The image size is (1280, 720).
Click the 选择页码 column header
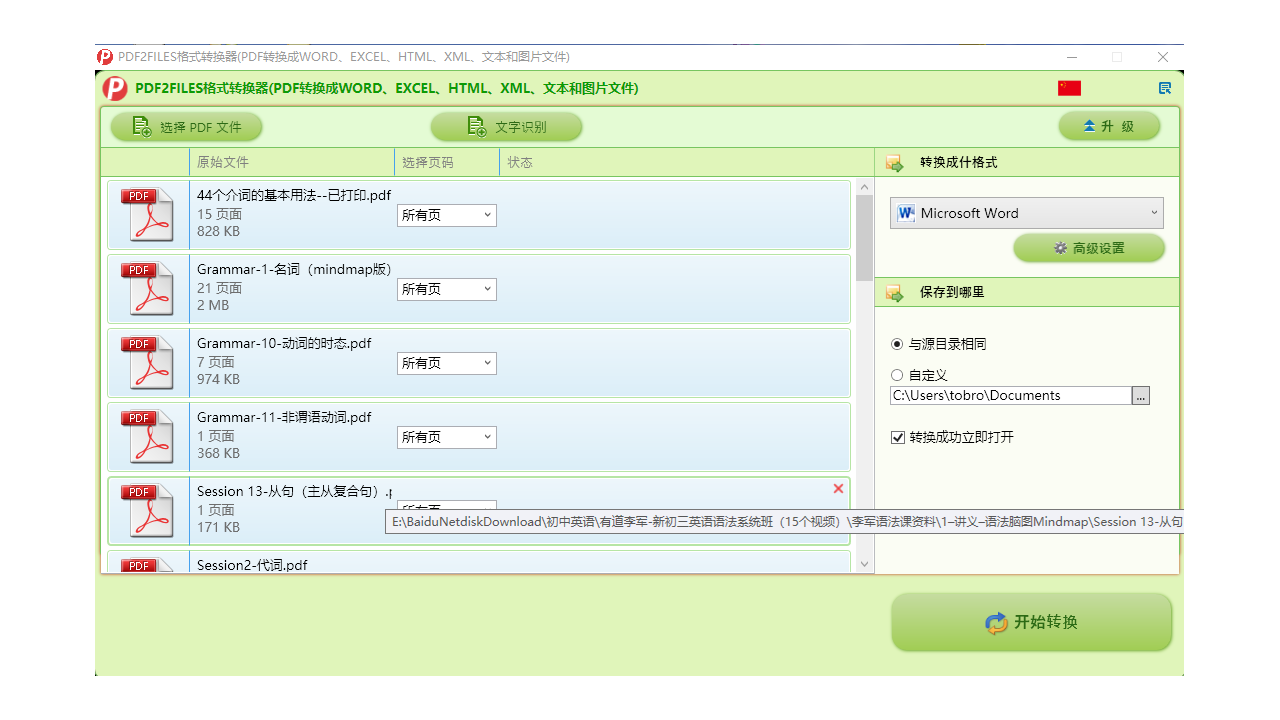pos(447,162)
